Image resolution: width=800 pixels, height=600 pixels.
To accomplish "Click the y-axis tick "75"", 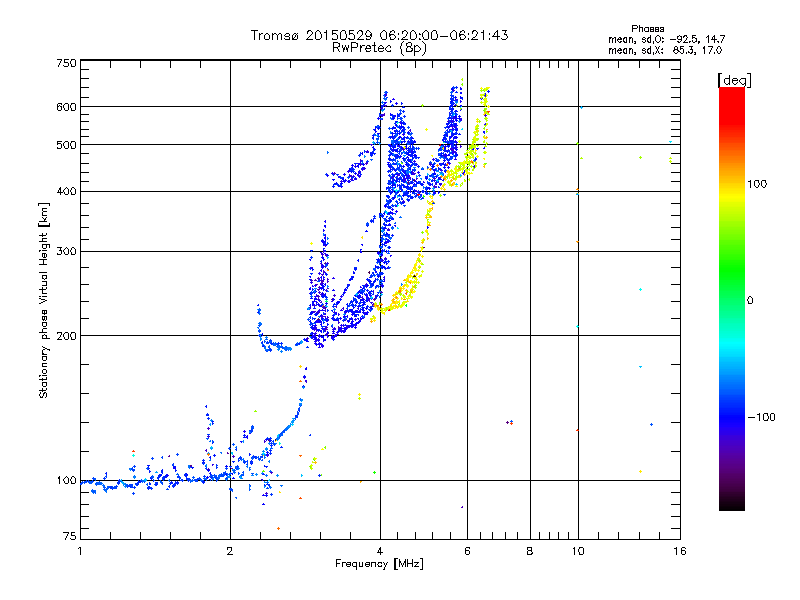I will pyautogui.click(x=69, y=536).
